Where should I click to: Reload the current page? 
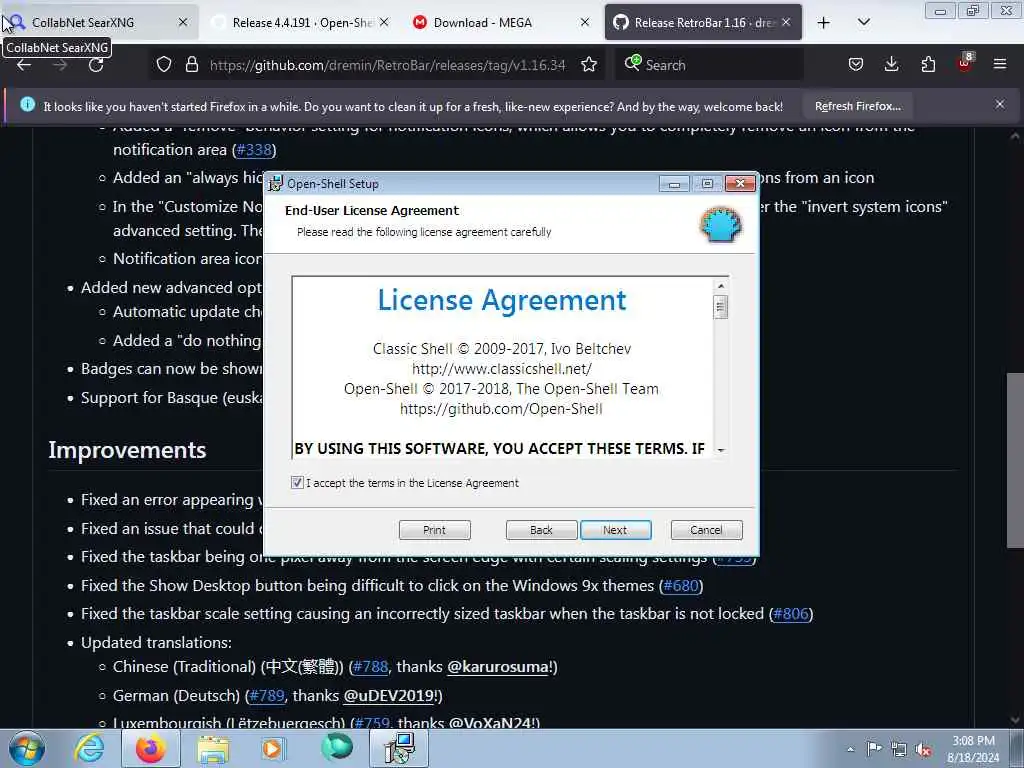pos(96,65)
